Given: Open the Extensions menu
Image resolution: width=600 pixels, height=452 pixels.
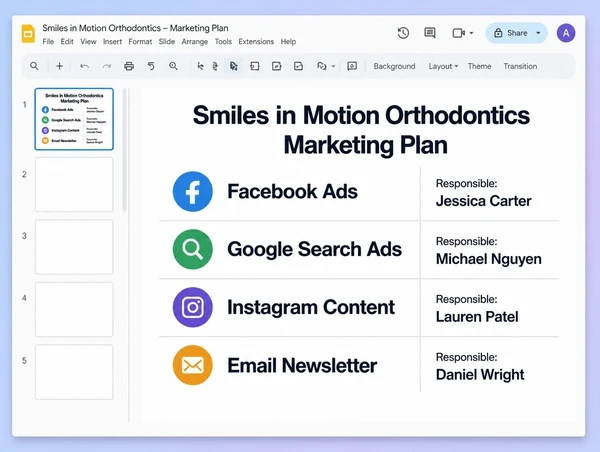Looking at the screenshot, I should [256, 41].
